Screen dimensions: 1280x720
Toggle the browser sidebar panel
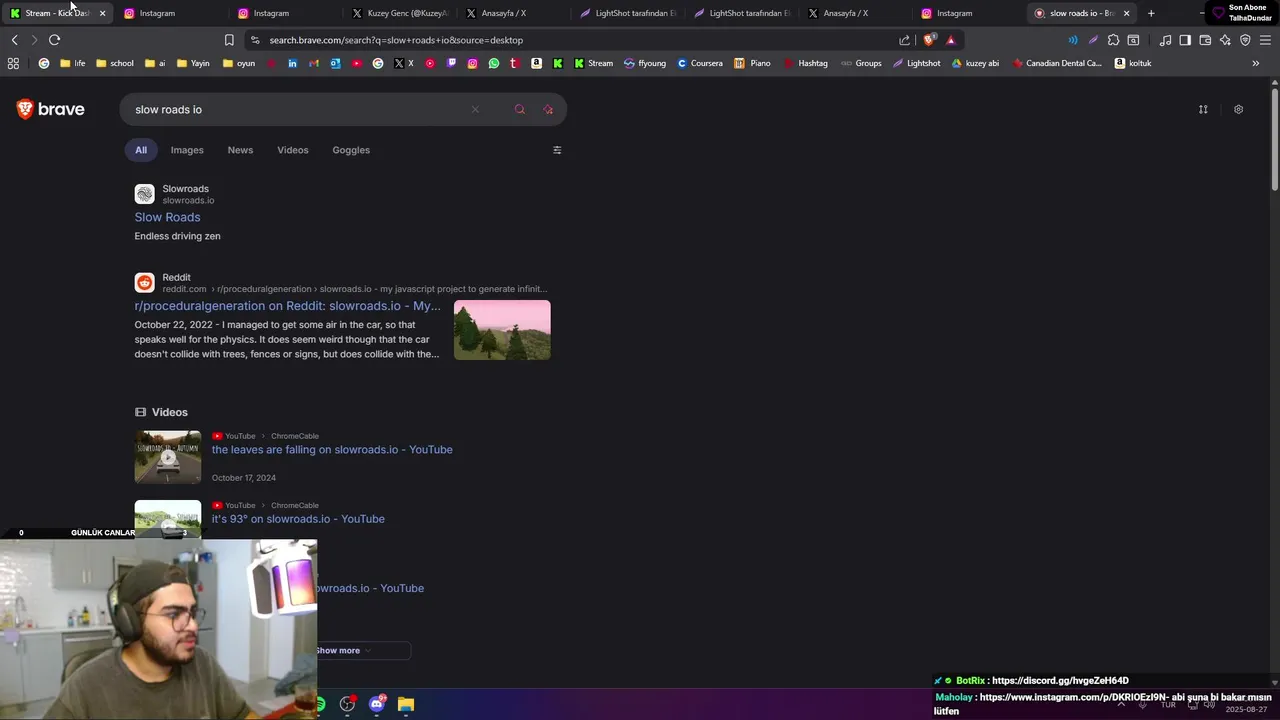pos(1185,40)
